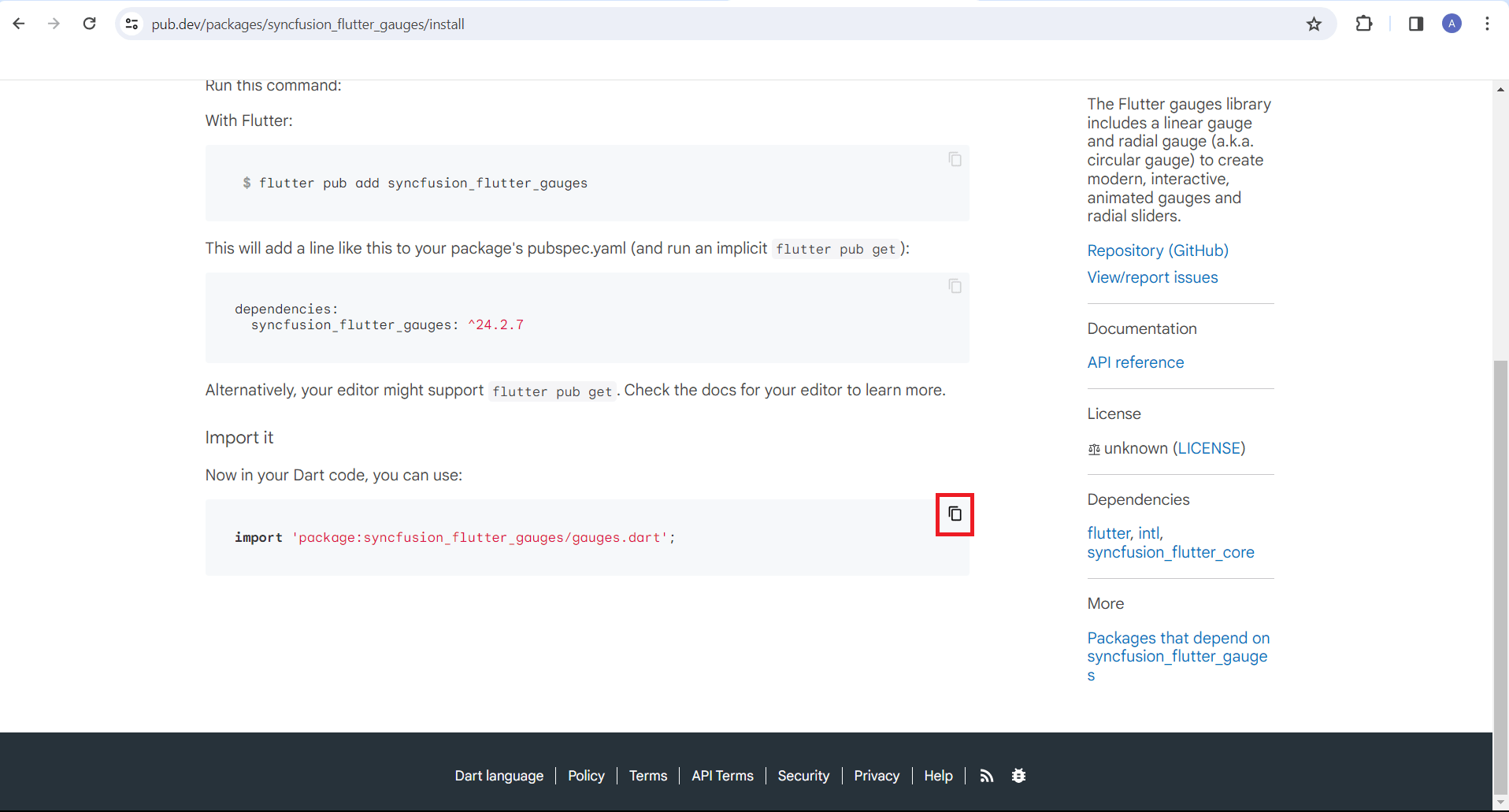This screenshot has height=812, width=1509.
Task: Bookmark this page with the star icon
Action: (1314, 24)
